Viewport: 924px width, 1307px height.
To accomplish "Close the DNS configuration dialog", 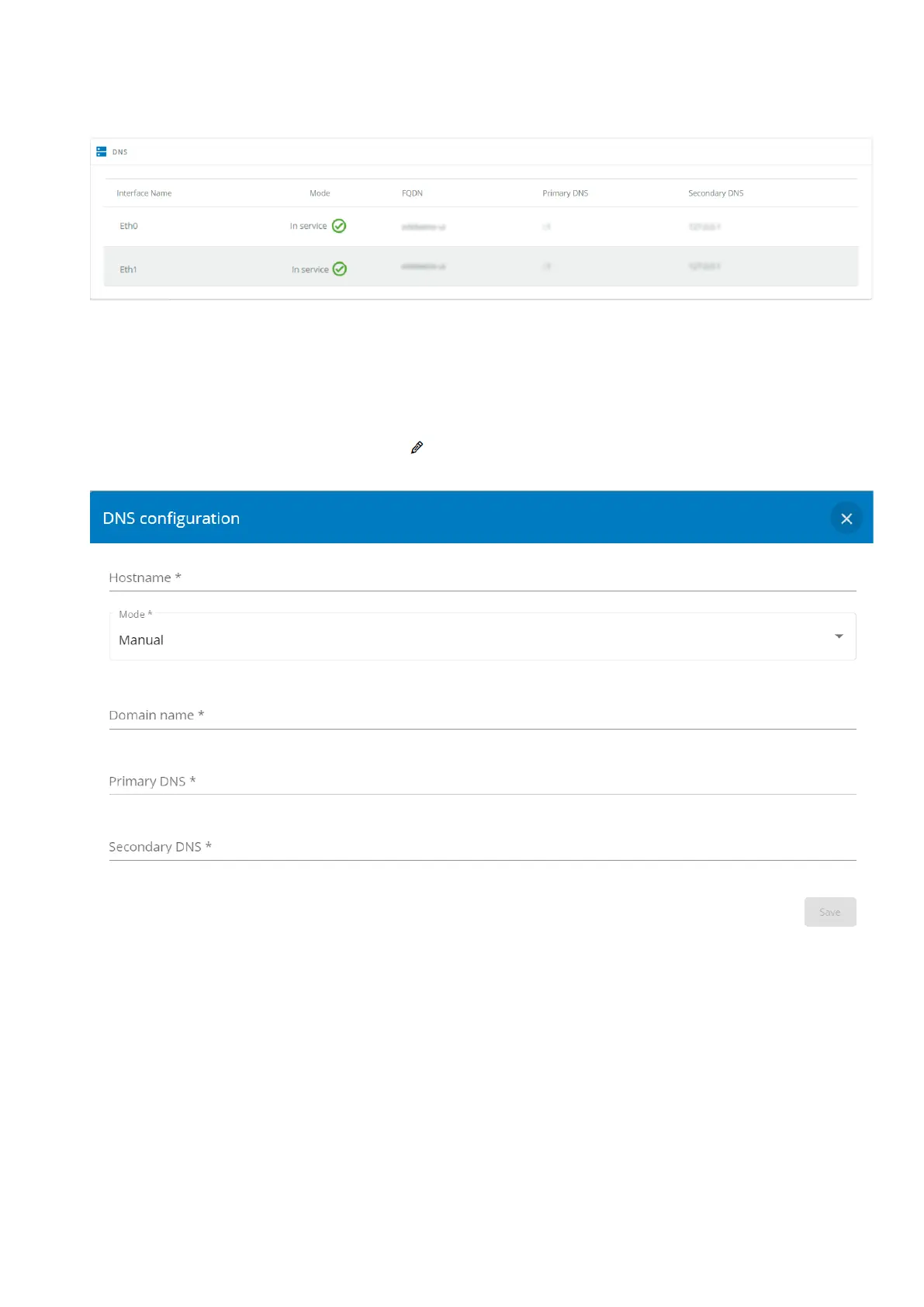I will click(x=846, y=518).
